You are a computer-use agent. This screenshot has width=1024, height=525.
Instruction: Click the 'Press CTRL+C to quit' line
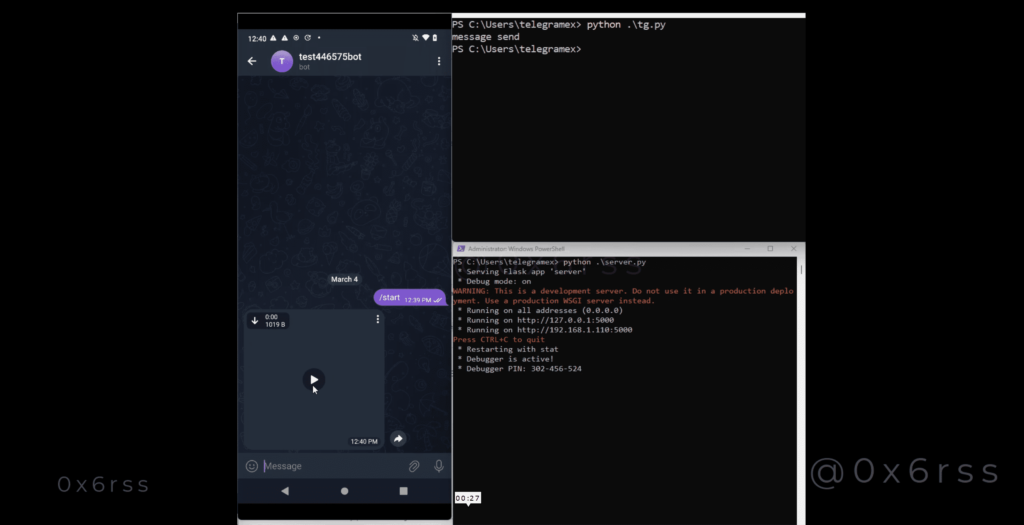point(498,340)
